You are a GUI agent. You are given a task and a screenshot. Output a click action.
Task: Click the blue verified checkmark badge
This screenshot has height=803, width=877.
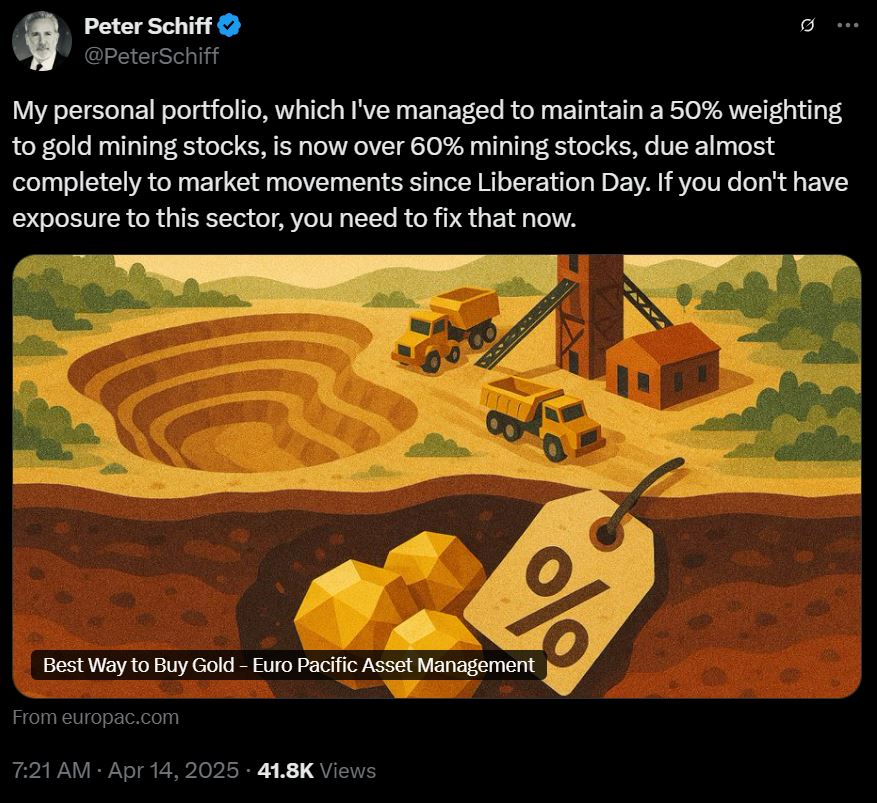pos(229,26)
